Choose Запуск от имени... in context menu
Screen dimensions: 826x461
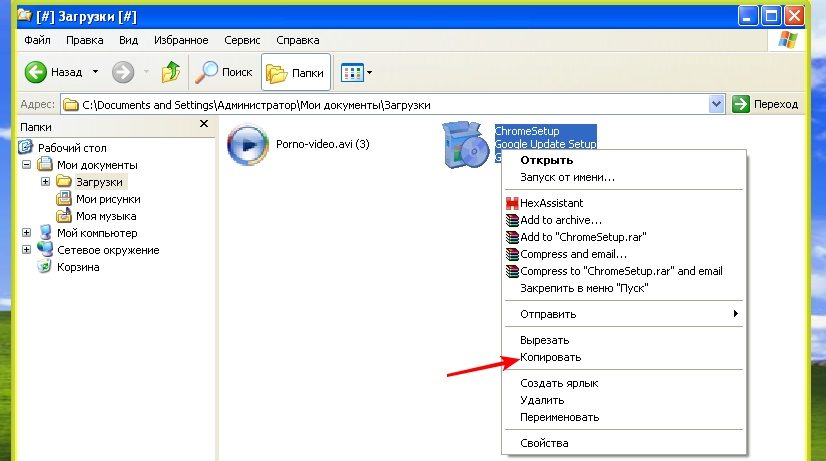(624, 177)
